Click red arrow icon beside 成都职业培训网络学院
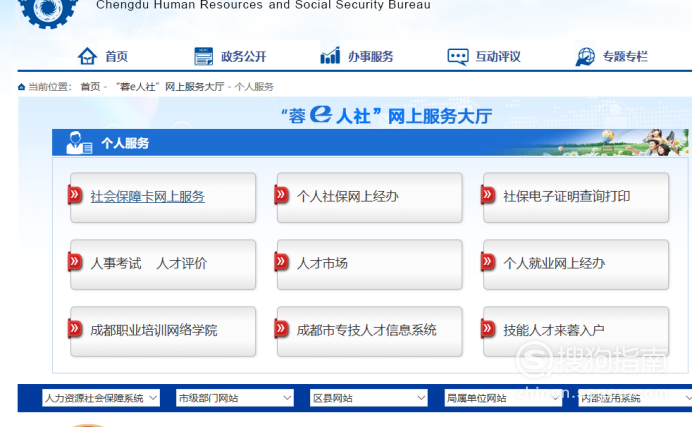692x427 pixels. point(75,329)
